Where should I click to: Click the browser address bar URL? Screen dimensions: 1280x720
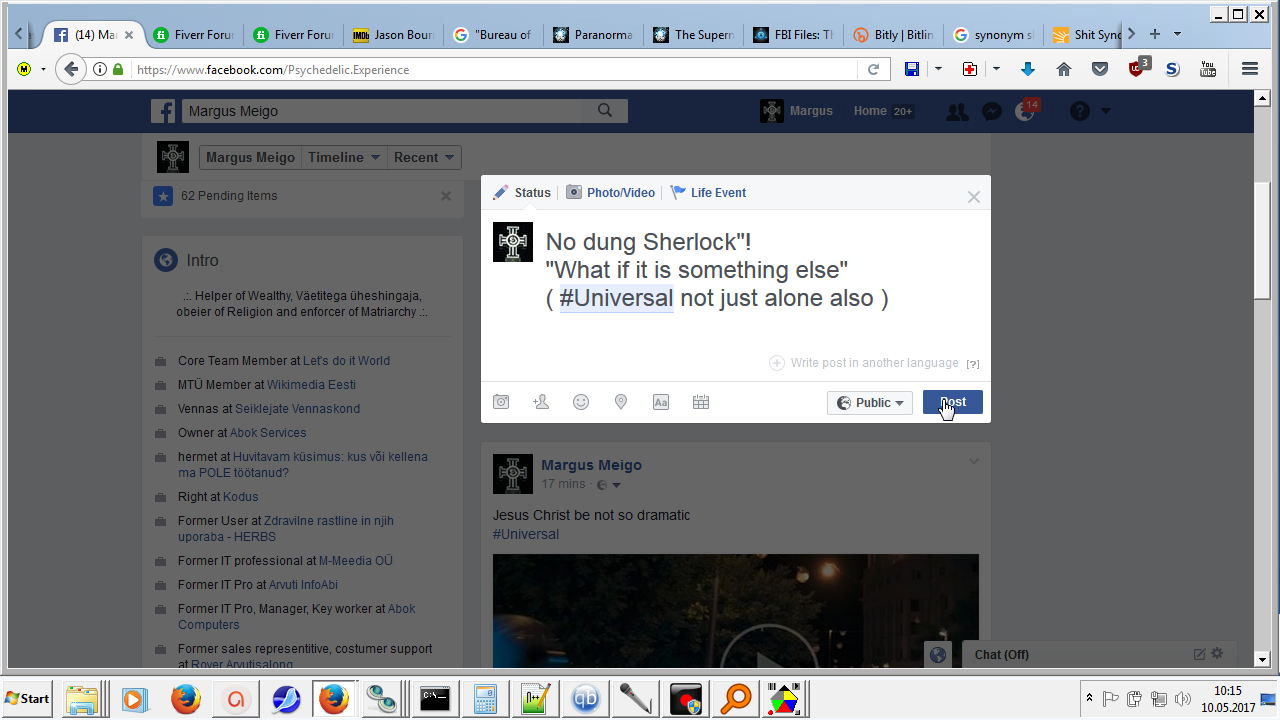495,70
